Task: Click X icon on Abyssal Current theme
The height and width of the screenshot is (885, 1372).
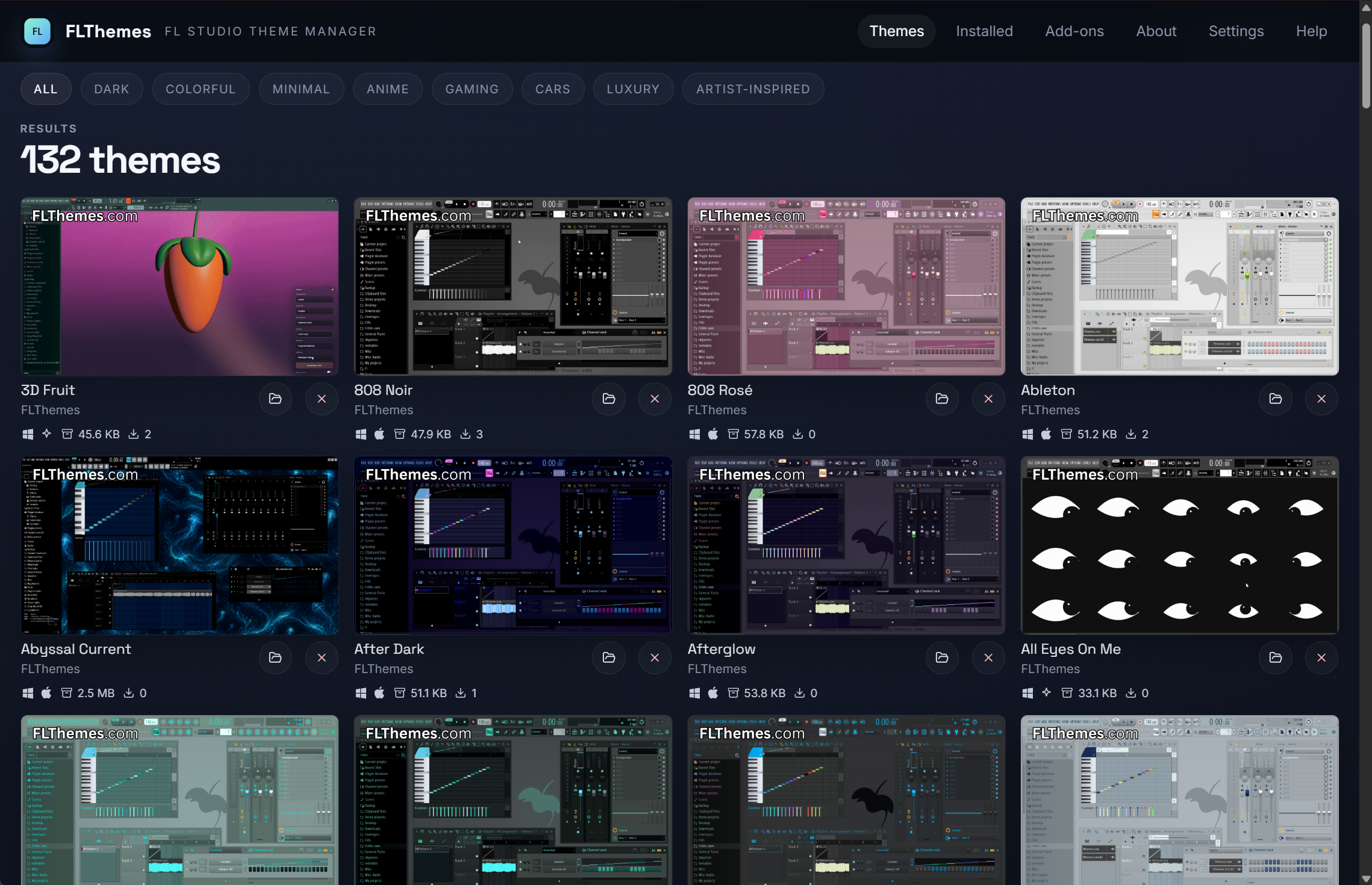Action: pos(322,657)
